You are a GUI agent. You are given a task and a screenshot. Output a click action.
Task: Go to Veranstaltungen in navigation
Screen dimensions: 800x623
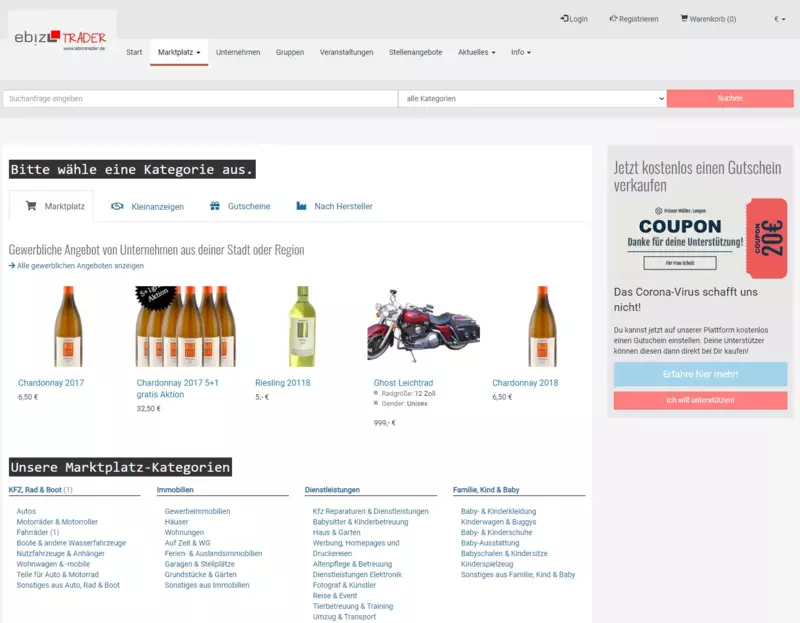click(x=346, y=52)
